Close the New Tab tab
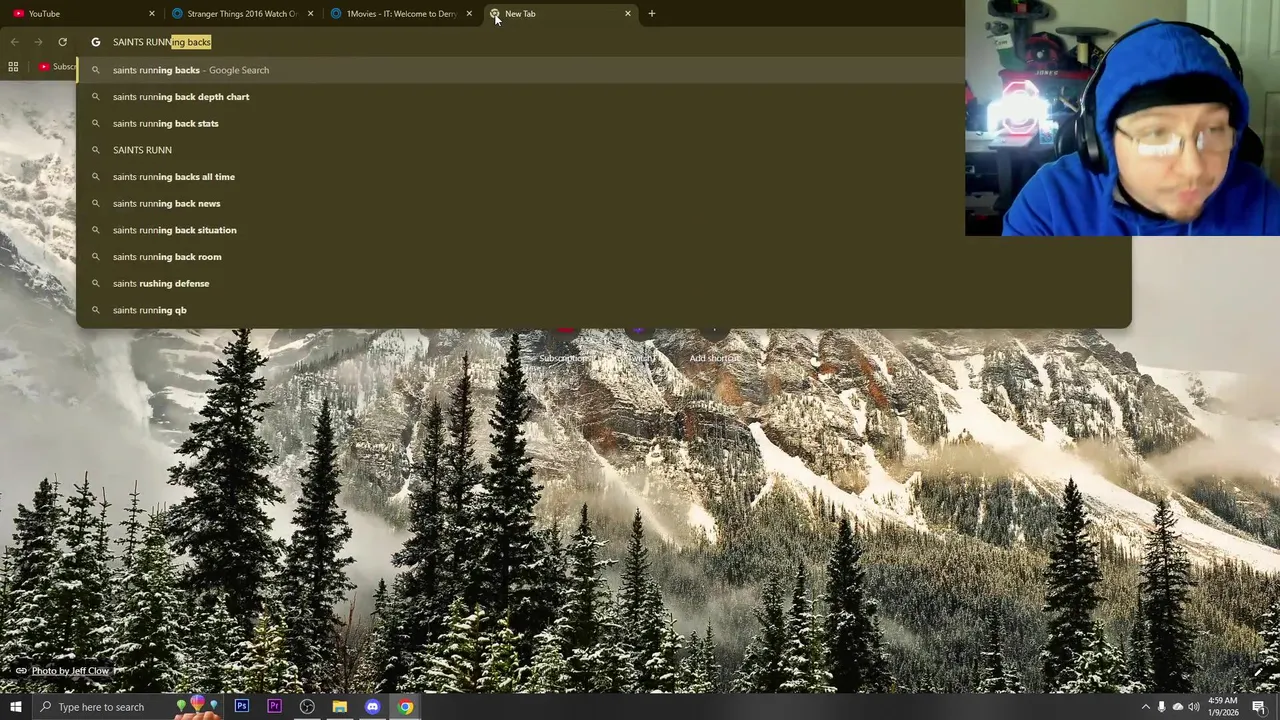 tap(628, 14)
